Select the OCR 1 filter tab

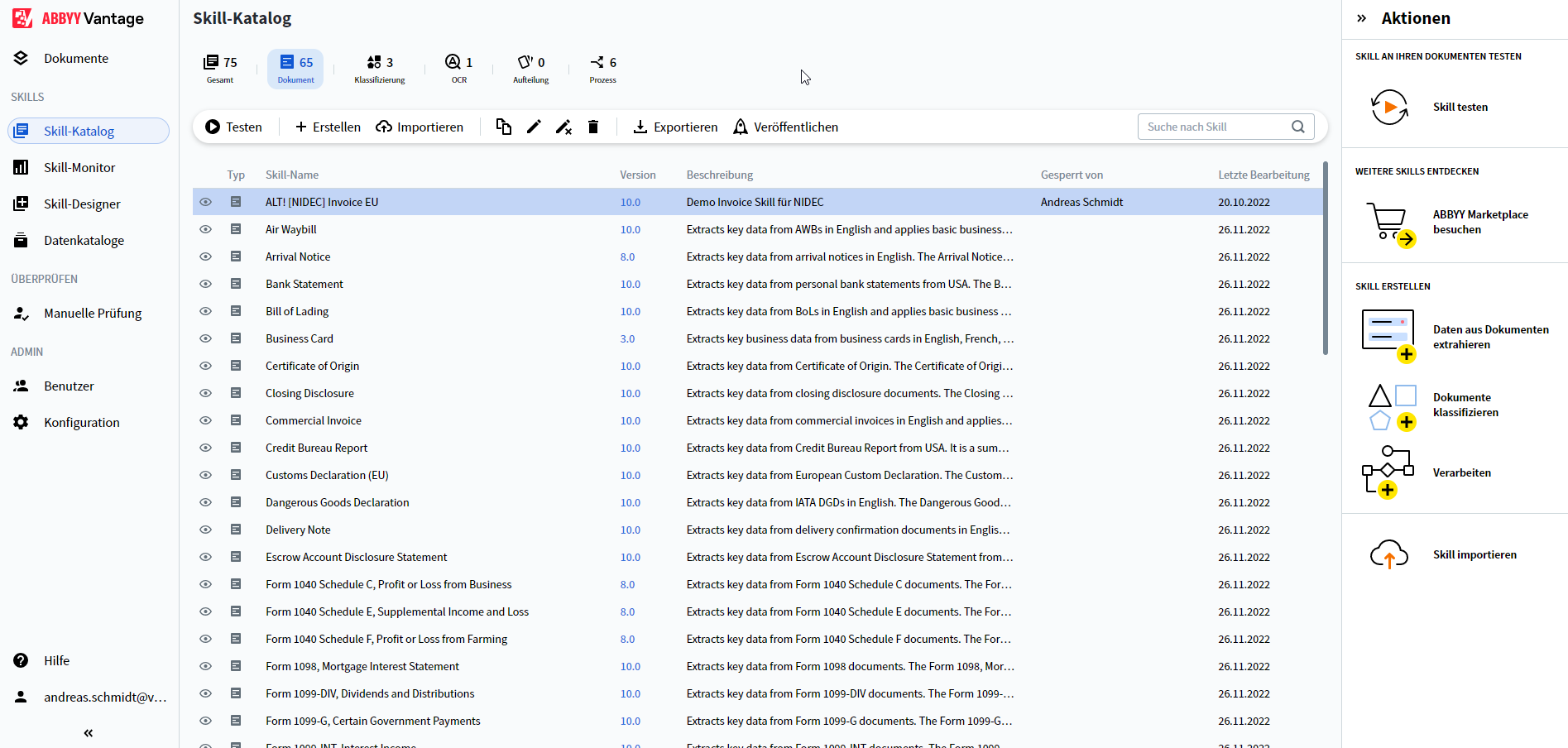point(458,69)
